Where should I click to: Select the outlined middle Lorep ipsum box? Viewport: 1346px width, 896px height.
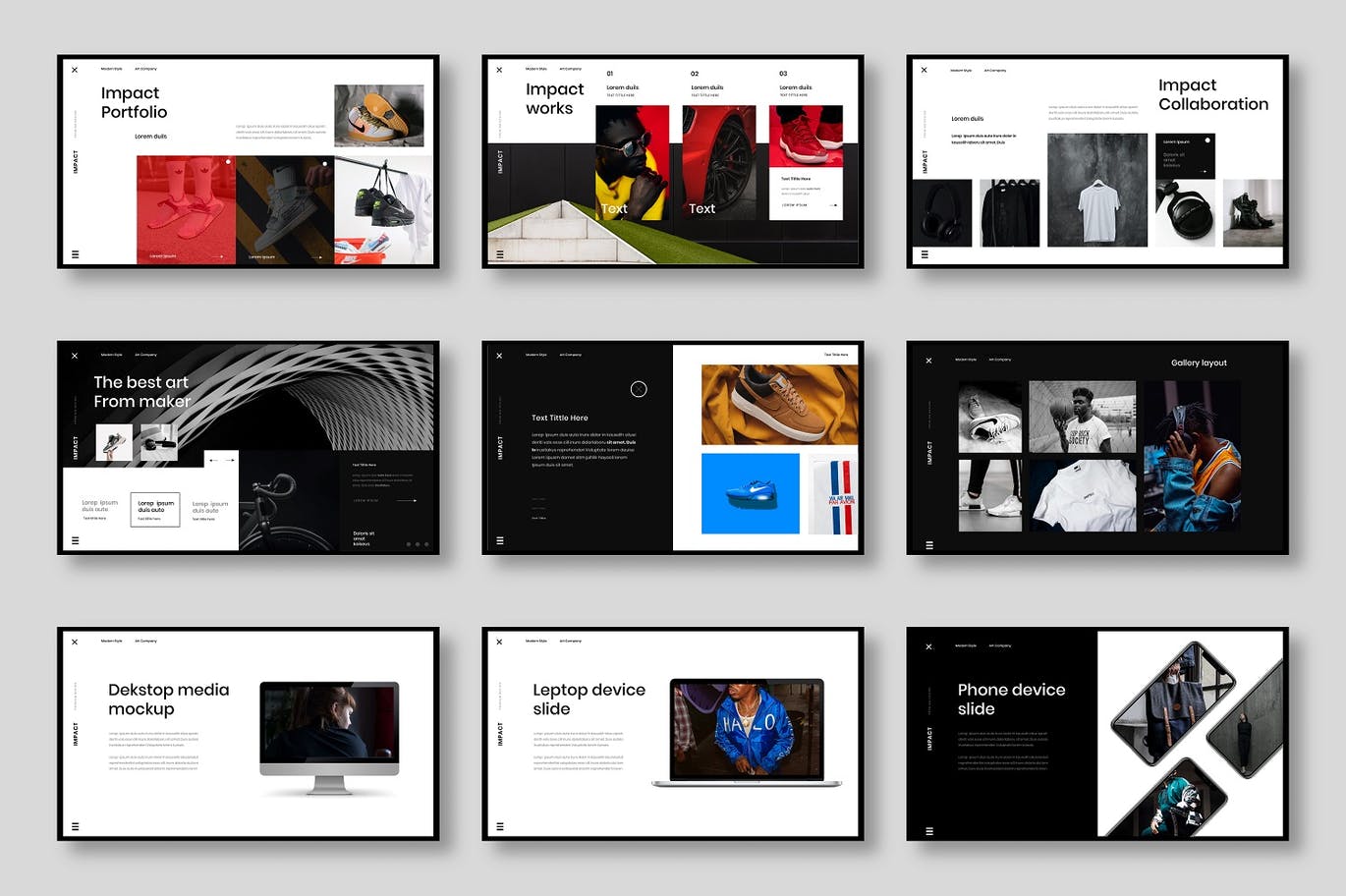click(x=154, y=510)
